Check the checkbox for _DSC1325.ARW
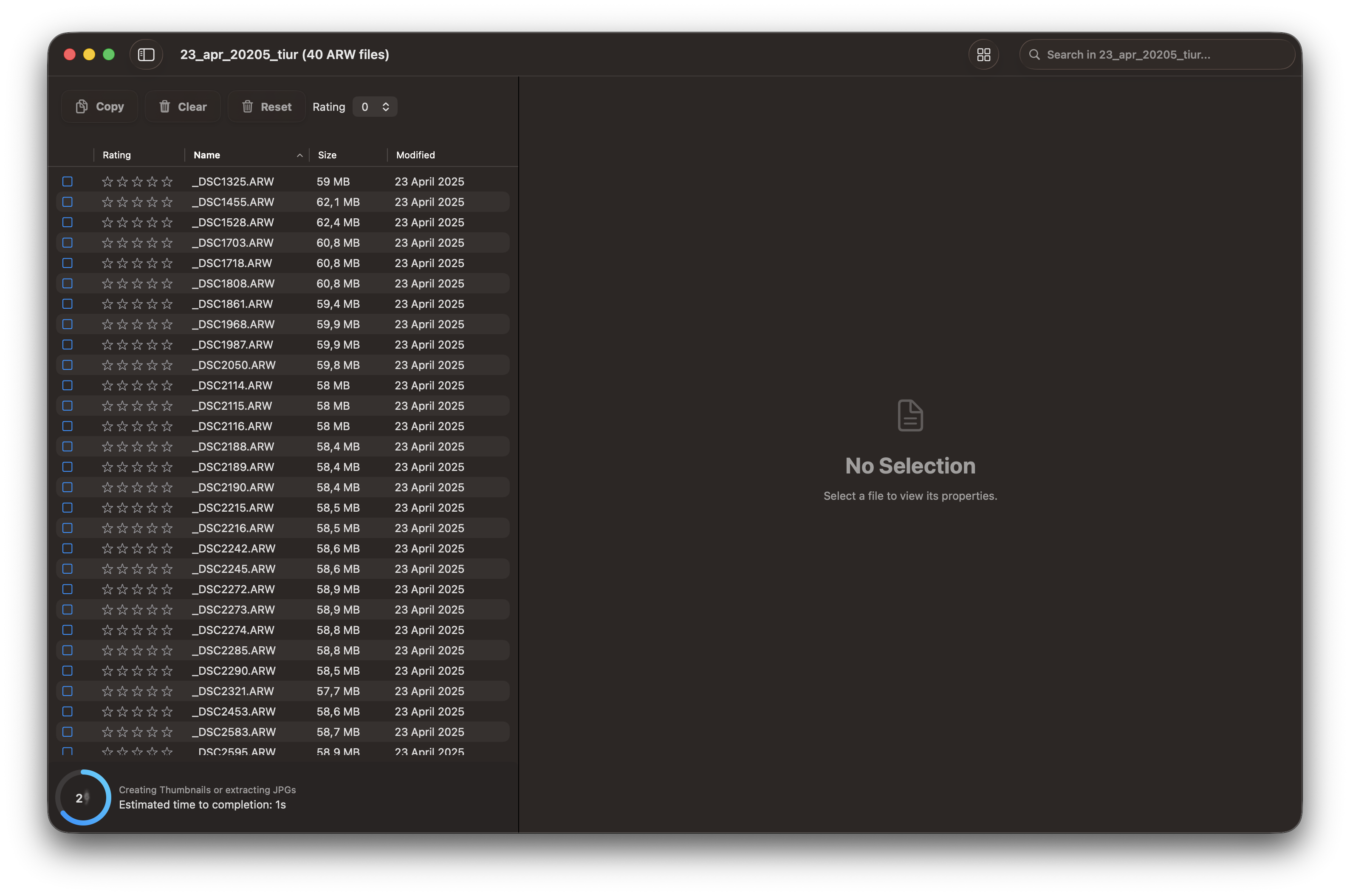1350x896 pixels. coord(68,181)
